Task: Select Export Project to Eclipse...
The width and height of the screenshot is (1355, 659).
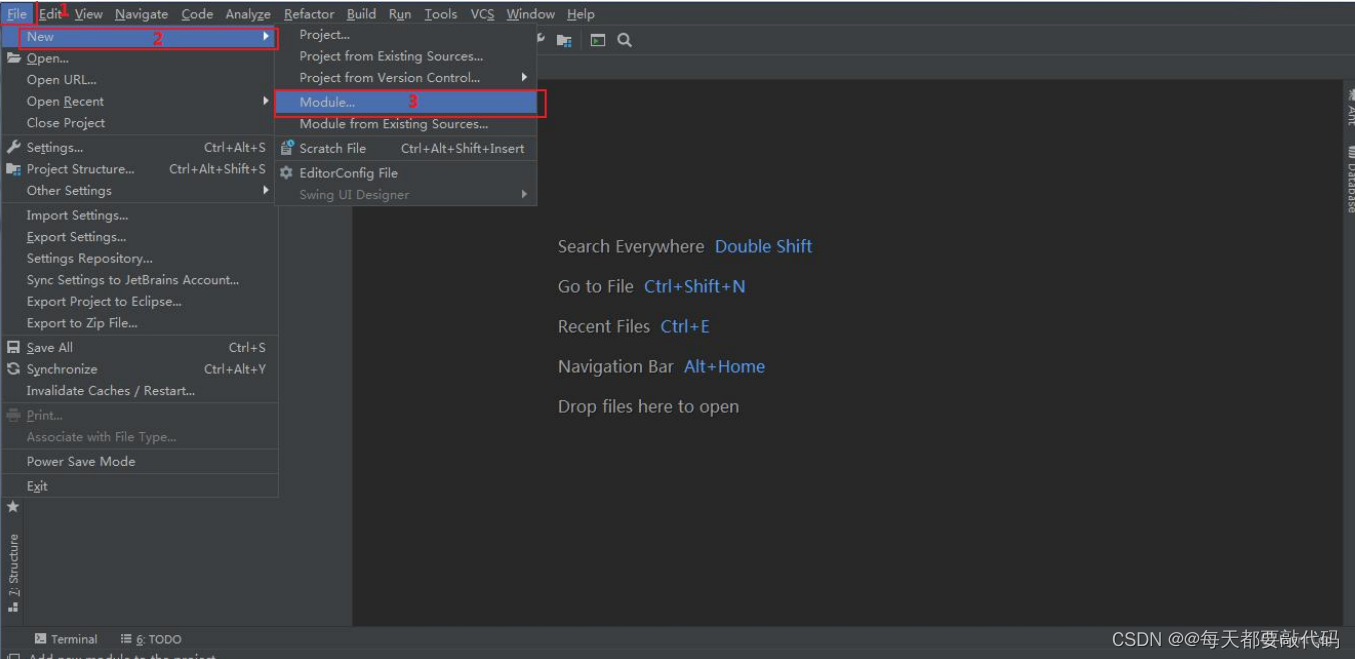Action: coord(139,301)
